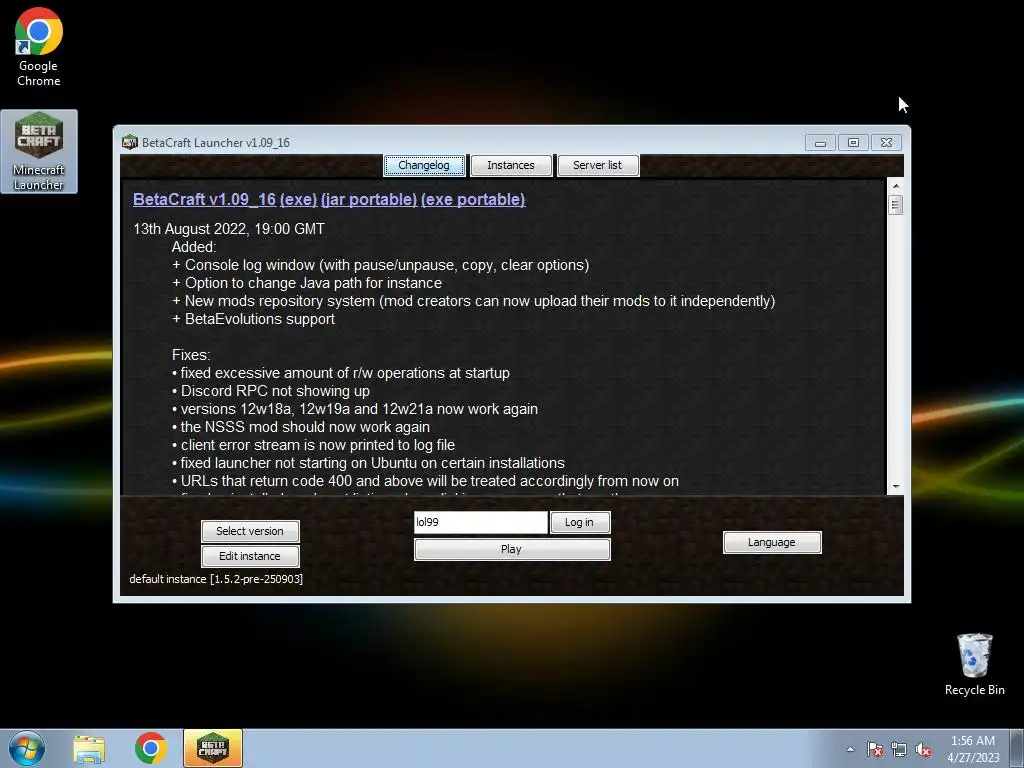Click the changelog scrollbar up arrow
The height and width of the screenshot is (768, 1024).
pyautogui.click(x=896, y=186)
